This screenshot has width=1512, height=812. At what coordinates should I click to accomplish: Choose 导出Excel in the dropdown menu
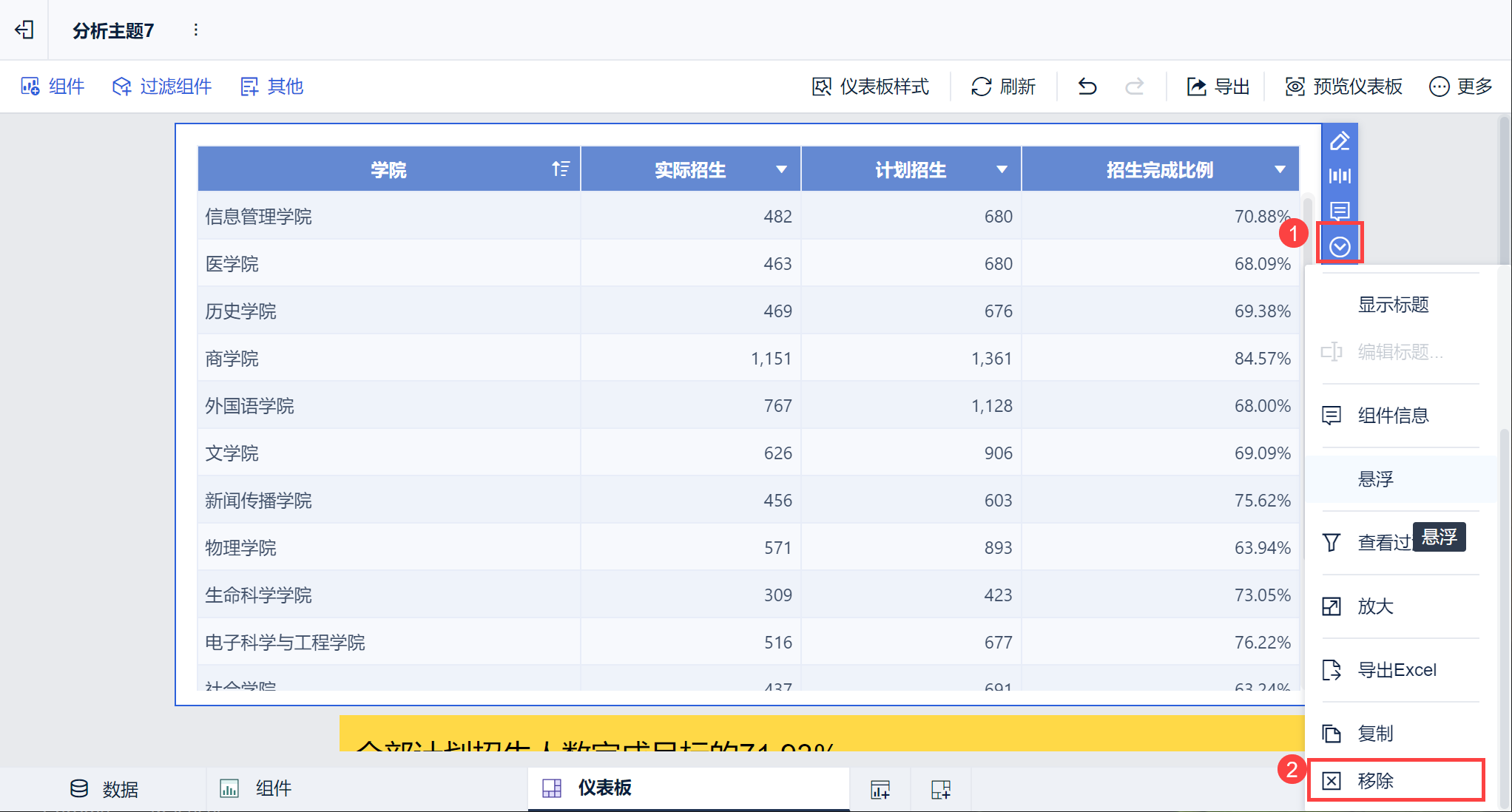pyautogui.click(x=1397, y=670)
